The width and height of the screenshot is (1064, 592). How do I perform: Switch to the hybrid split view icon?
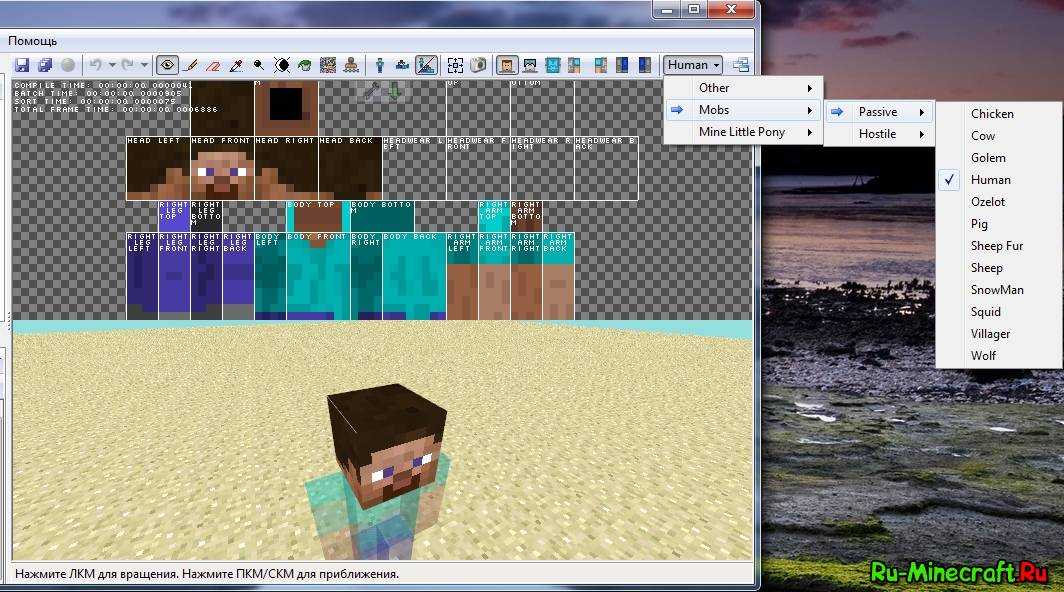click(426, 65)
